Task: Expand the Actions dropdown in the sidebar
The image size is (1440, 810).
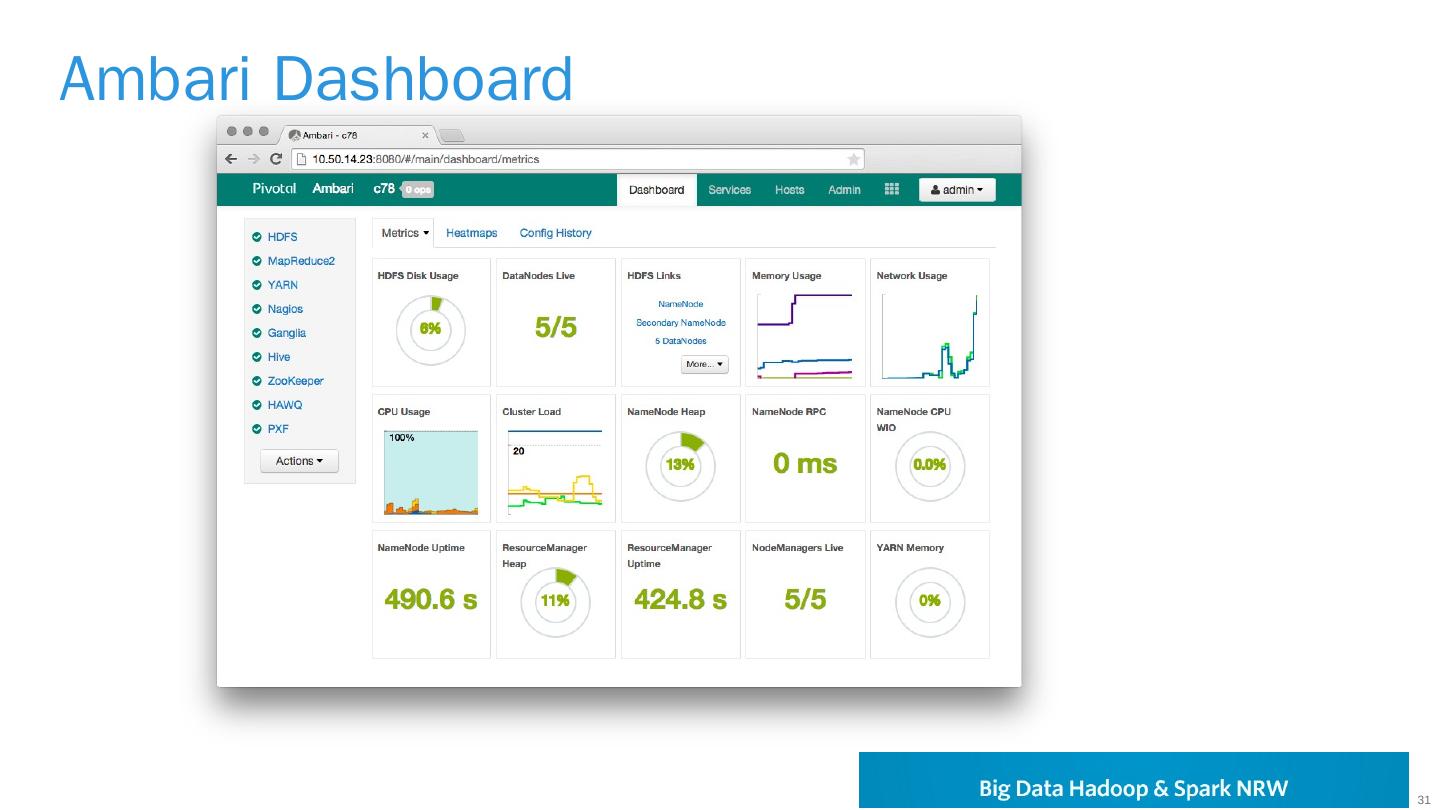Action: click(x=299, y=461)
